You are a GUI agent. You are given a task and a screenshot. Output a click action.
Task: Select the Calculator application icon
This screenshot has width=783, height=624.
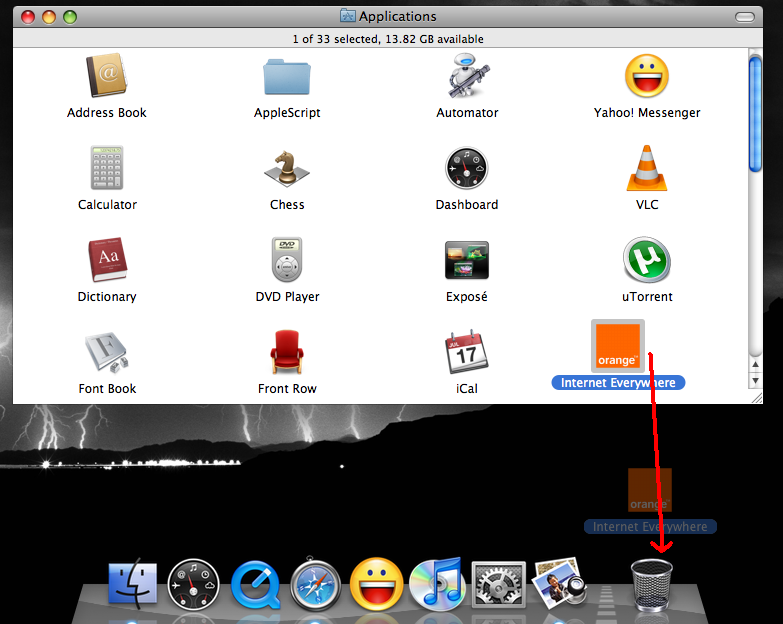point(107,168)
